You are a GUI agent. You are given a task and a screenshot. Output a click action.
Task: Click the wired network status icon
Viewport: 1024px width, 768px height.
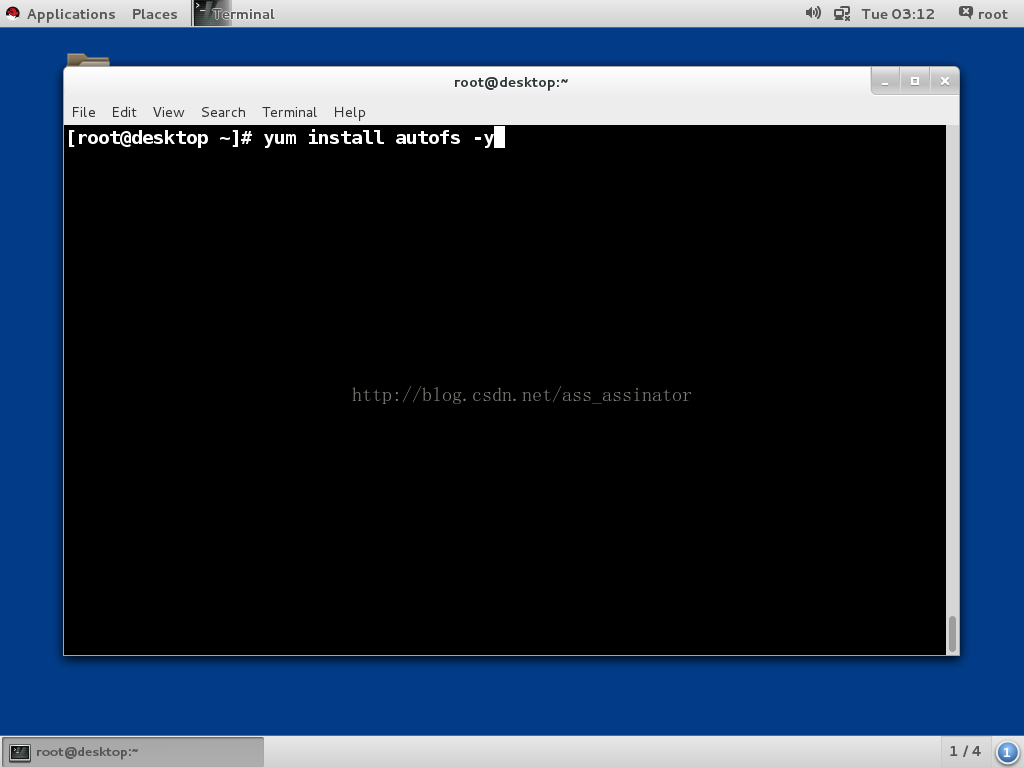(842, 14)
